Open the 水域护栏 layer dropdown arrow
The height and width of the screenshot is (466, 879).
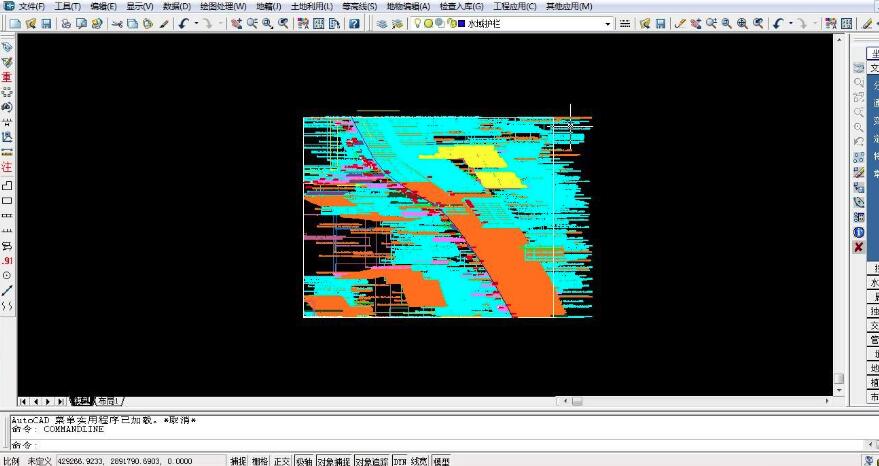click(608, 24)
